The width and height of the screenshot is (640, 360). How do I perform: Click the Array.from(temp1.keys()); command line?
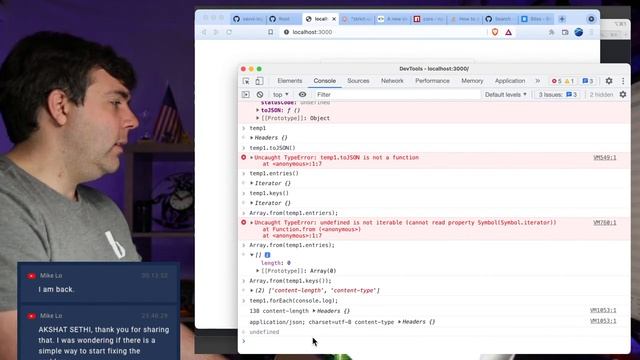coord(290,281)
